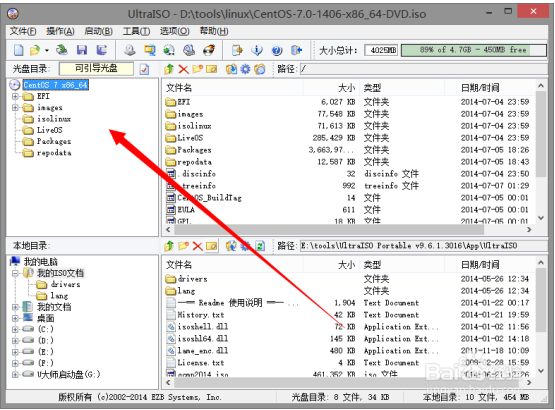The image size is (555, 410).
Task: Select the EULA file in disc file list
Action: click(186, 210)
